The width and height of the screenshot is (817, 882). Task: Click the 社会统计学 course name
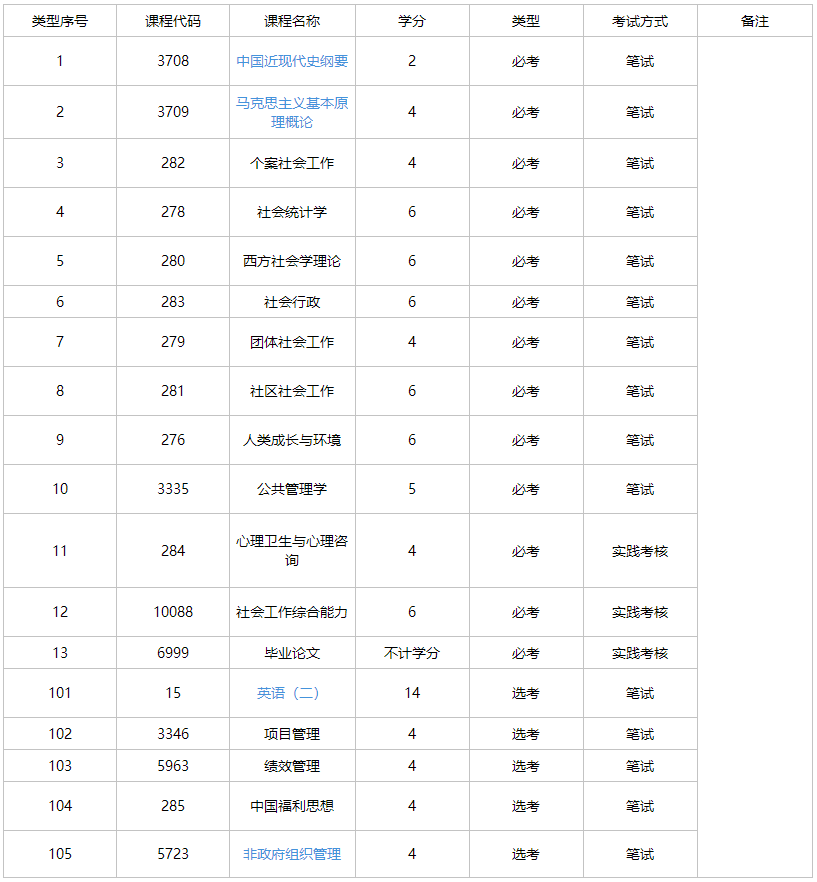[x=292, y=212]
